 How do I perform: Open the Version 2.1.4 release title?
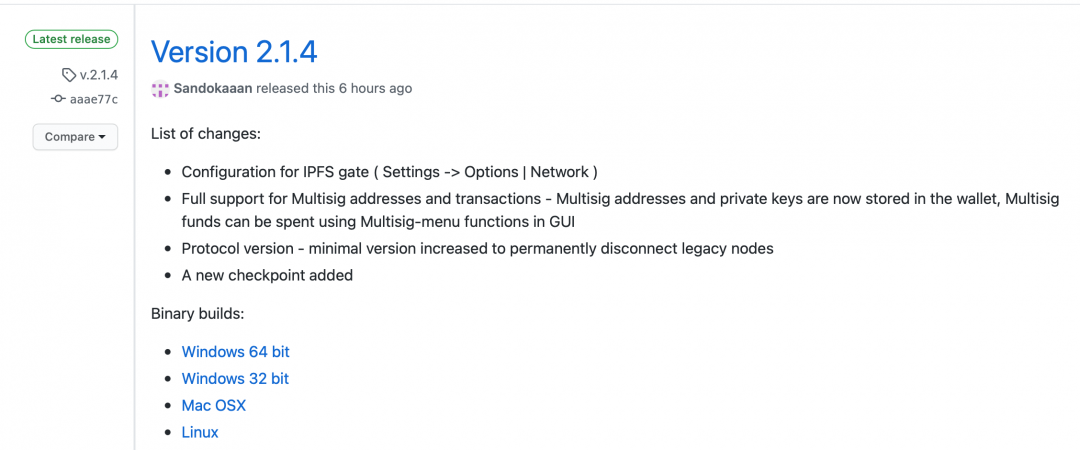tap(234, 52)
